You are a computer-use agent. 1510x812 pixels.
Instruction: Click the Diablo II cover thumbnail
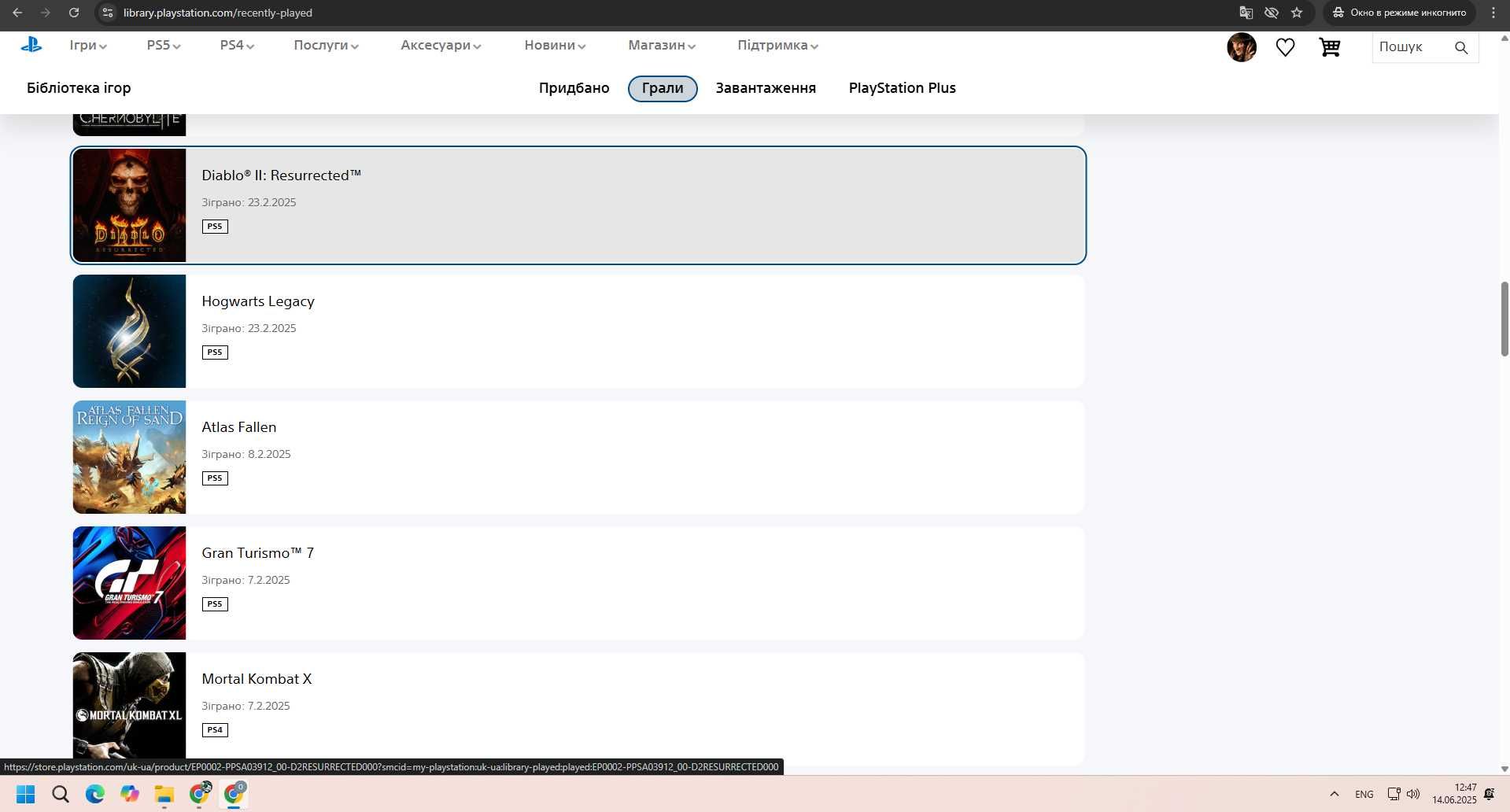click(129, 205)
